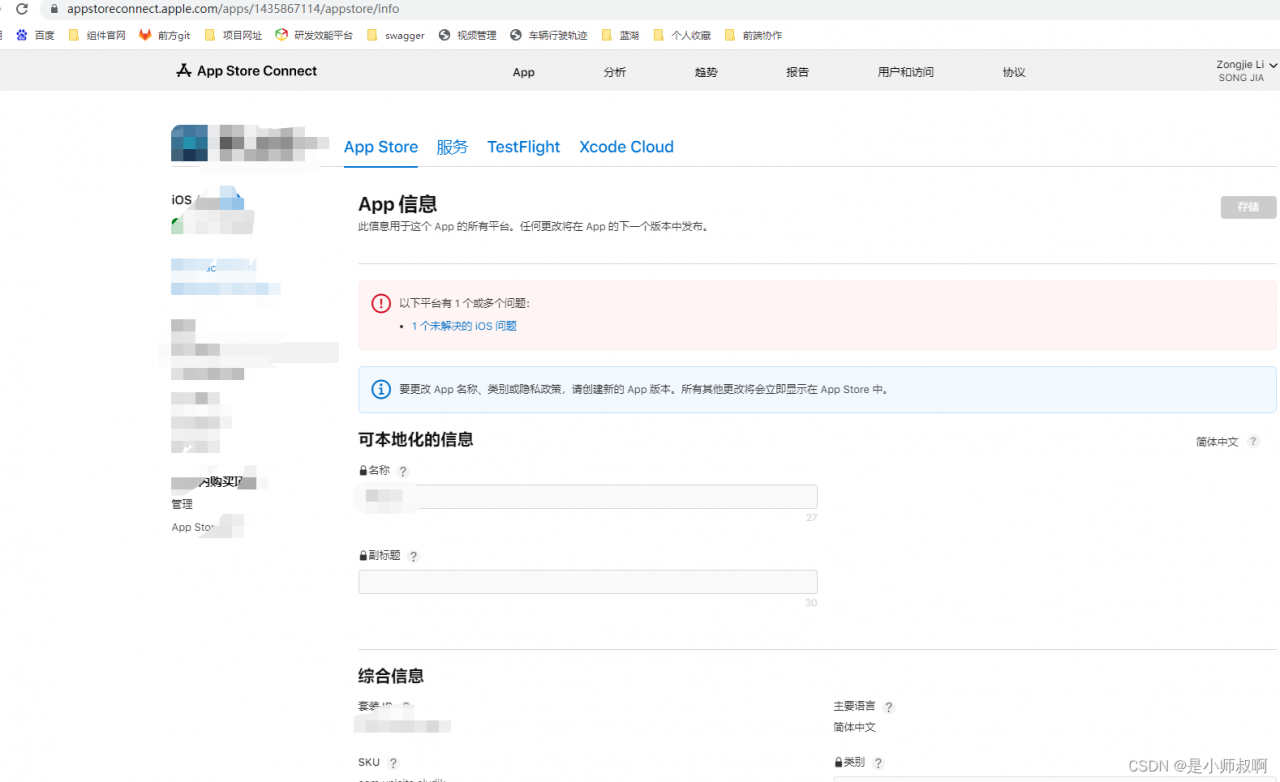Screen dimensions: 1280x782
Task: Open the swagger bookmark folder
Action: (x=396, y=35)
